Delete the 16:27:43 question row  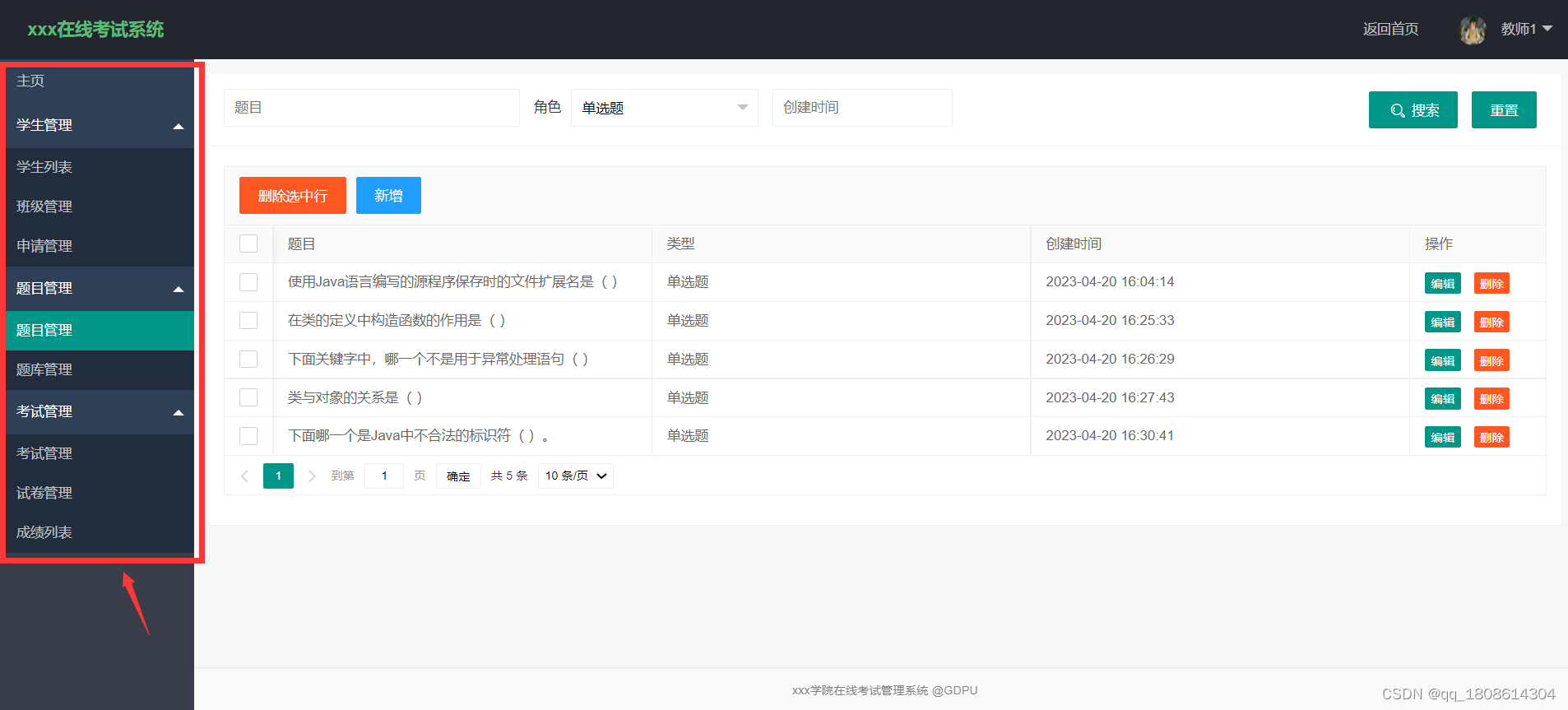tap(1491, 399)
